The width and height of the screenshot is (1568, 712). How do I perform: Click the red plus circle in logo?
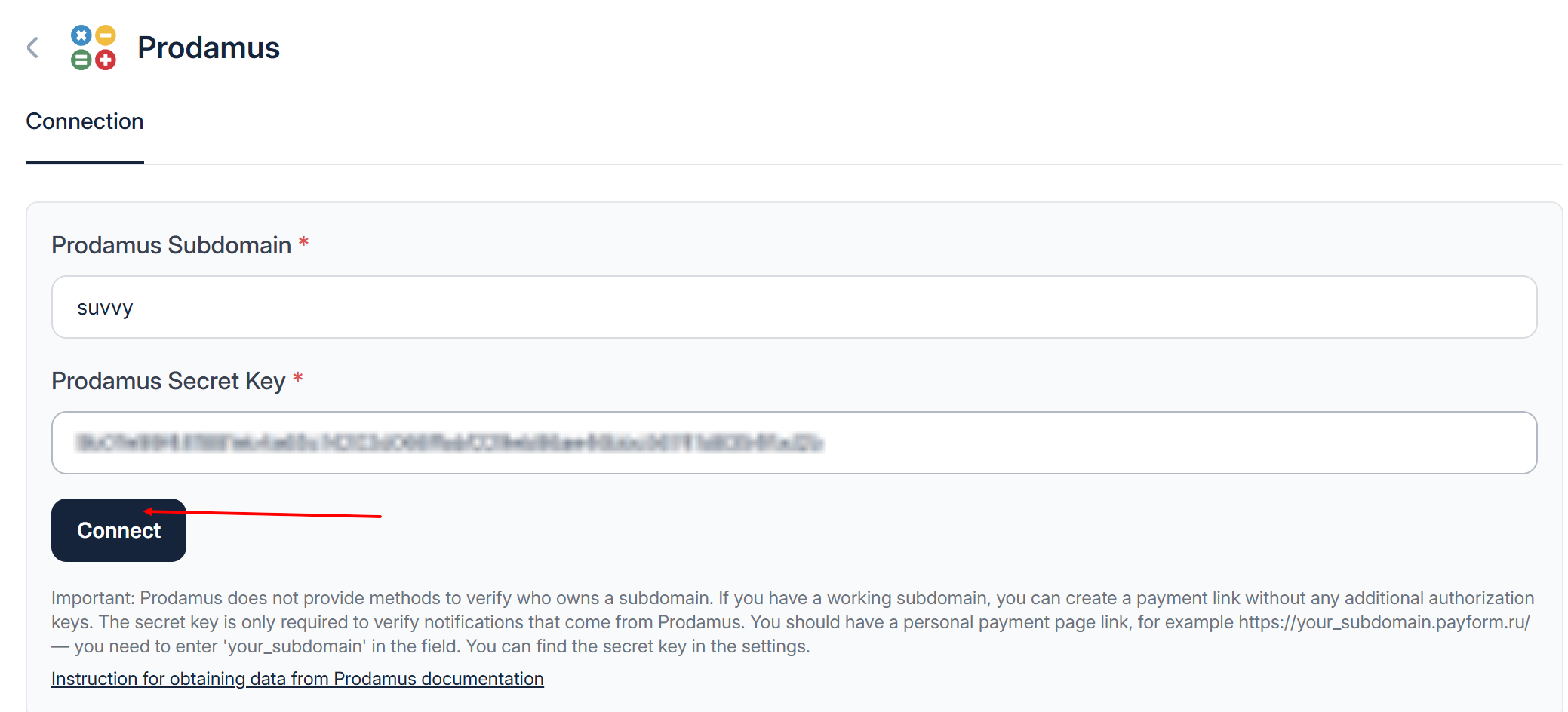[x=106, y=60]
